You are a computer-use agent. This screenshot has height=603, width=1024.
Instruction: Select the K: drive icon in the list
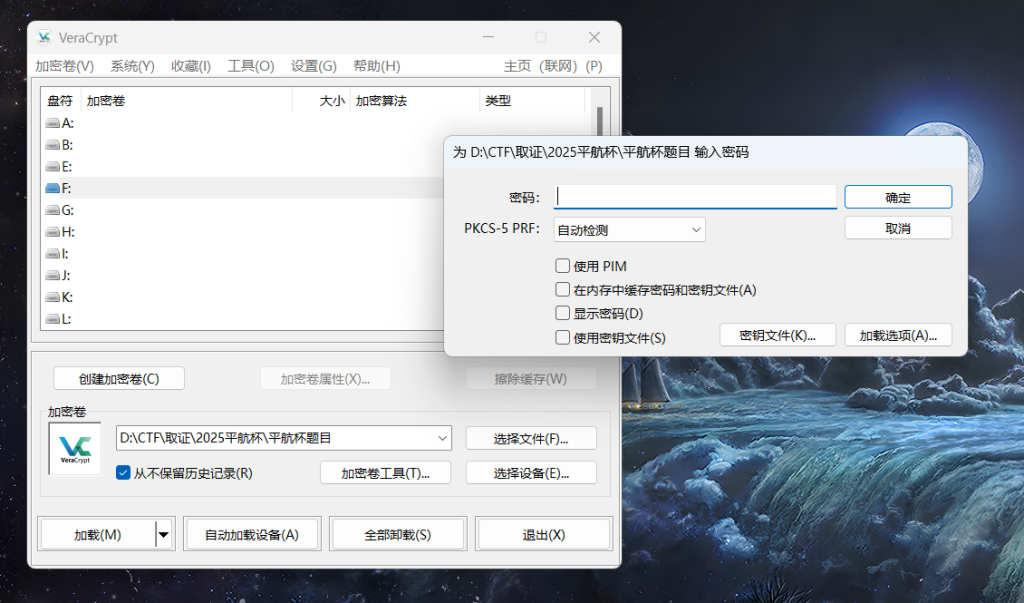53,297
